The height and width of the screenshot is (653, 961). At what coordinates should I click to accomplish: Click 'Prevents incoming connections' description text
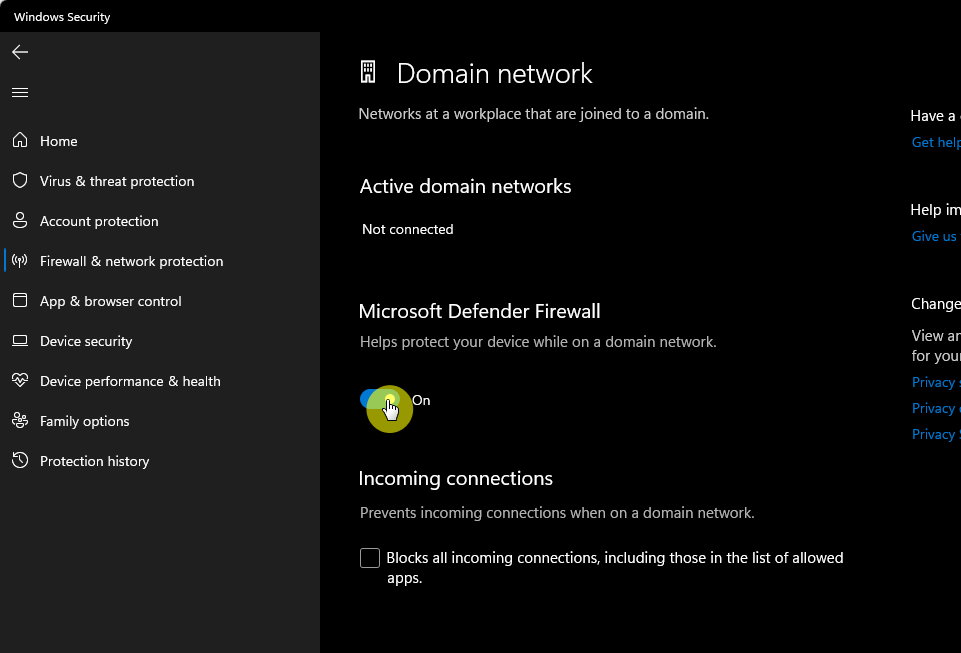coord(557,513)
